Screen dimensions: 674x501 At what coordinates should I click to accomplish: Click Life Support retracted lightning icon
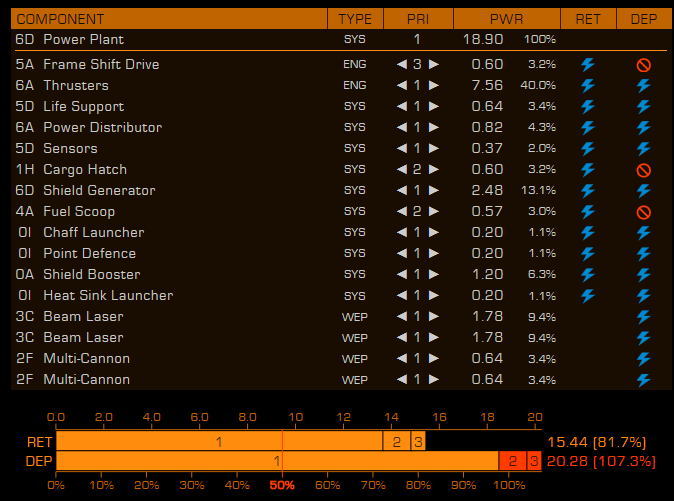[x=588, y=107]
